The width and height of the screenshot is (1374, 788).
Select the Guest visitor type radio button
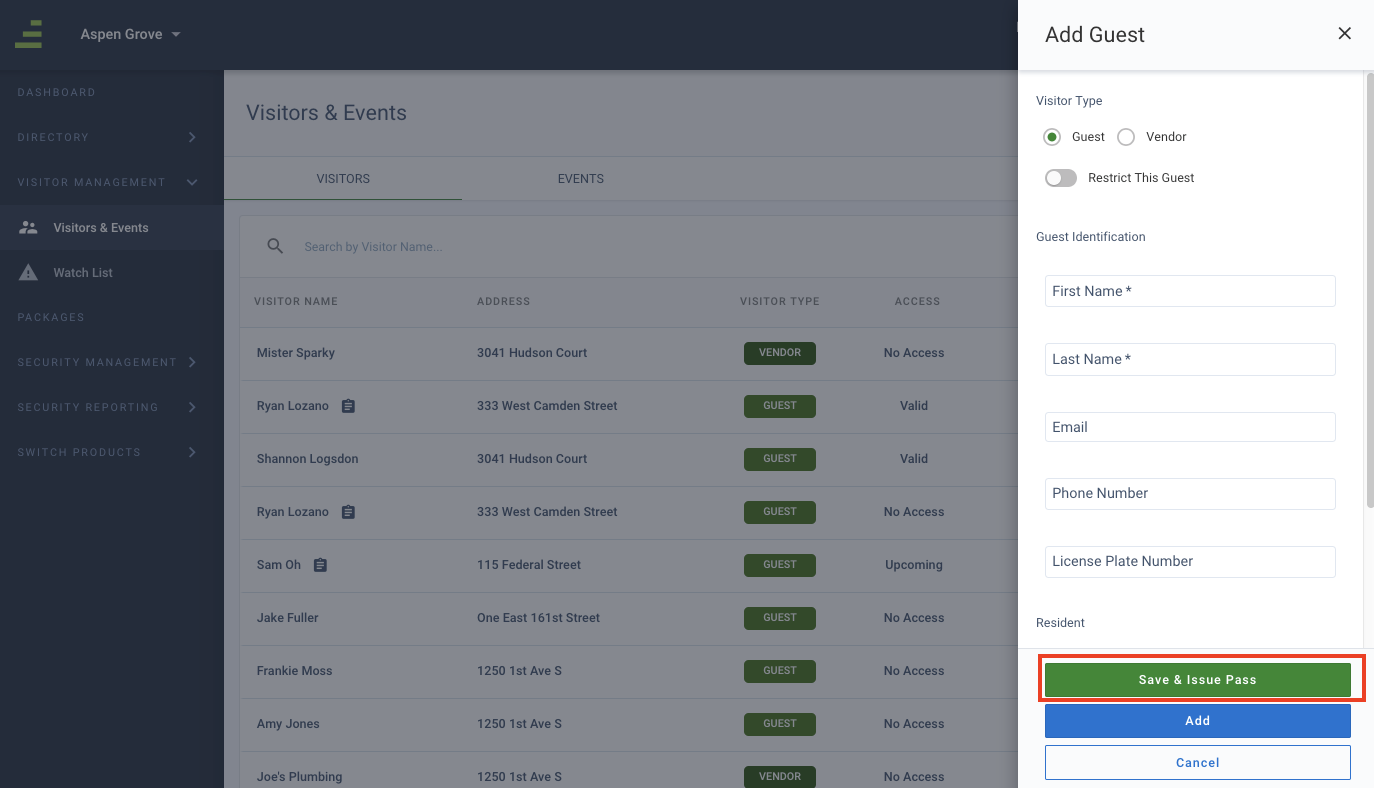[1051, 137]
